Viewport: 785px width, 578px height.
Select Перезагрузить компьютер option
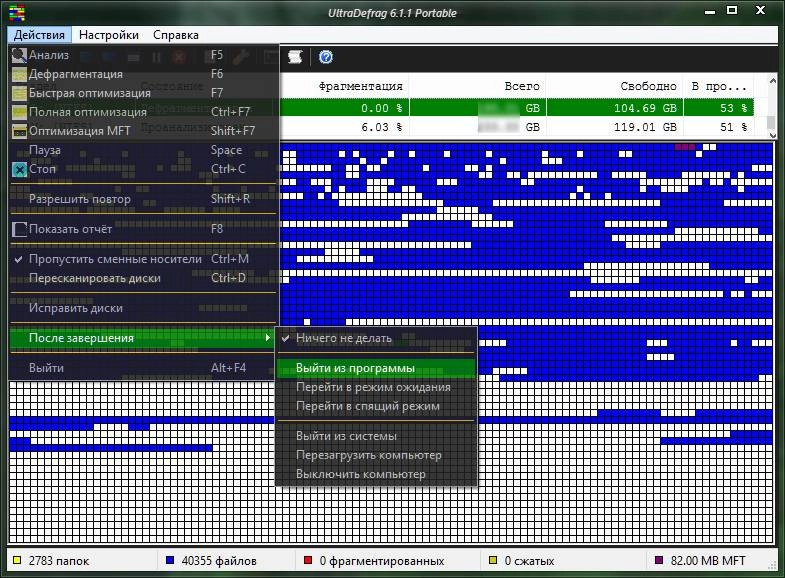375,455
